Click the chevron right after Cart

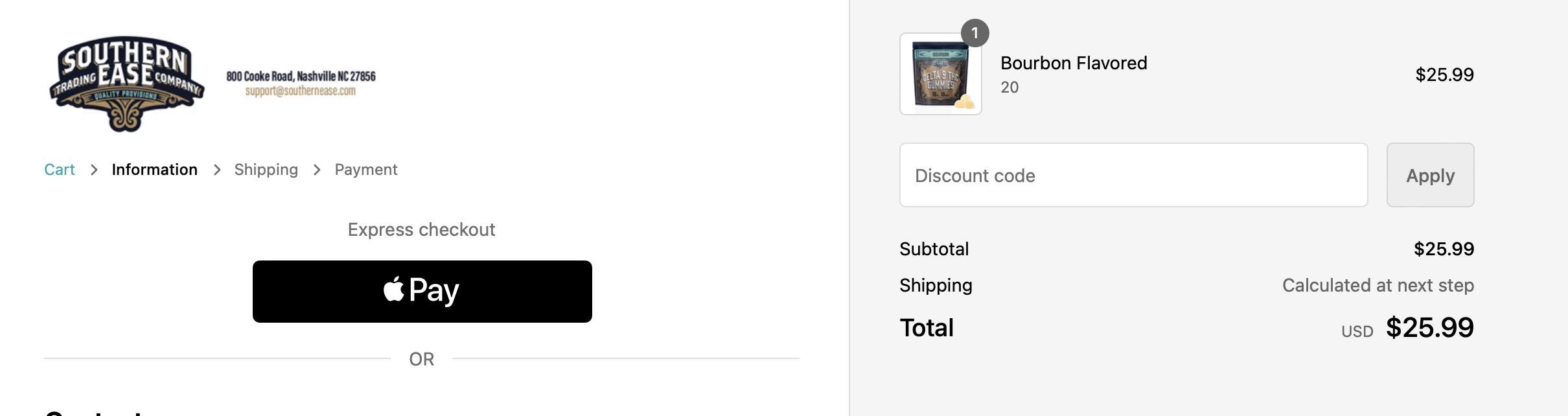coord(94,170)
